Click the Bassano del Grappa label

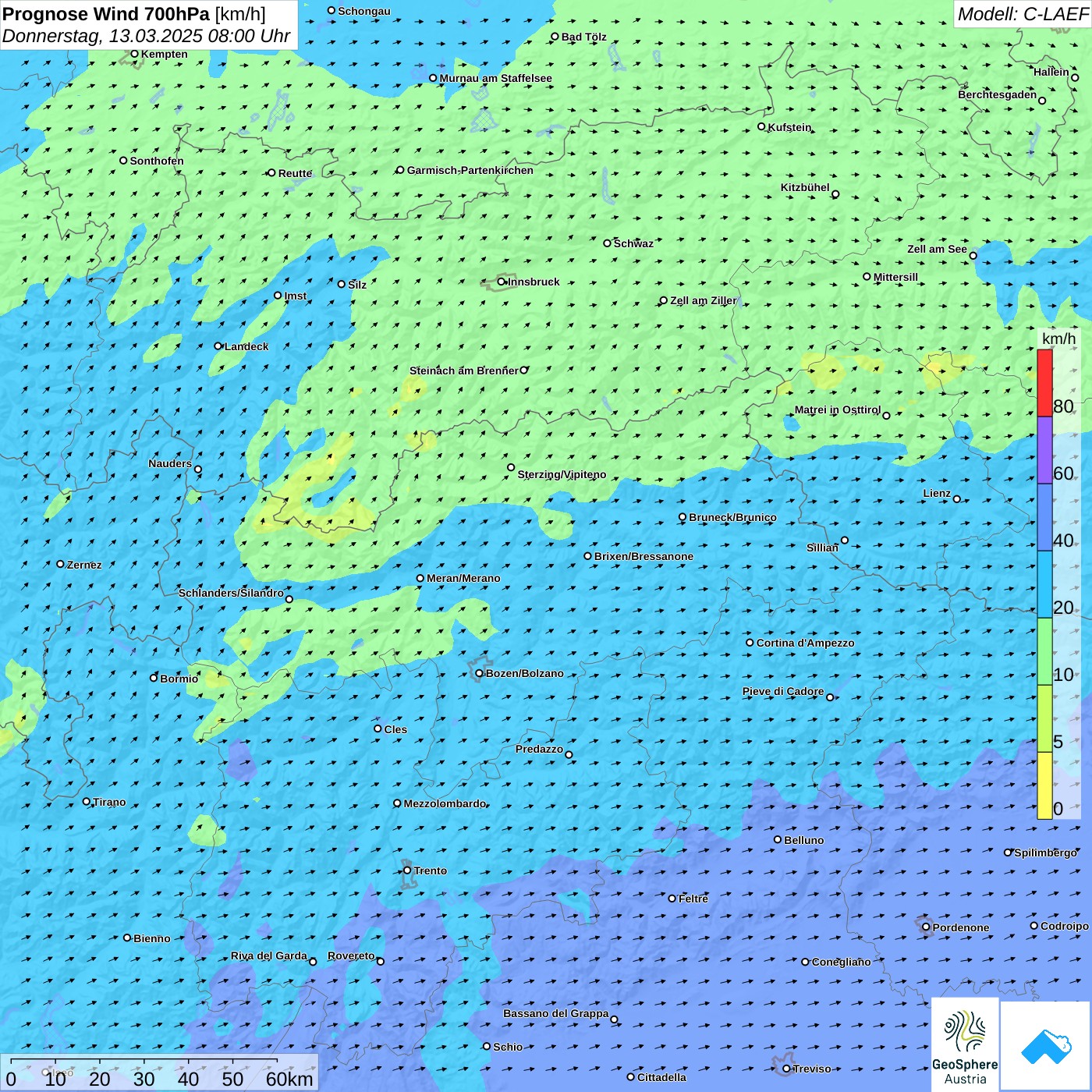click(555, 1013)
